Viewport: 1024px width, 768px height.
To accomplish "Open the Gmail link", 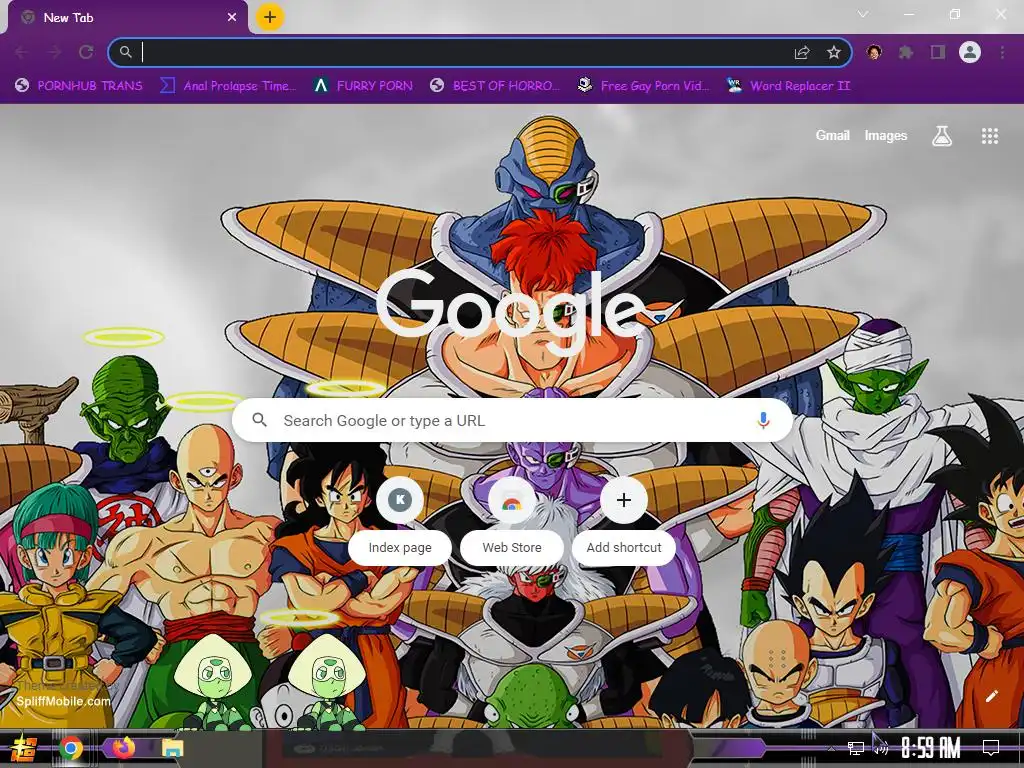I will (x=833, y=136).
